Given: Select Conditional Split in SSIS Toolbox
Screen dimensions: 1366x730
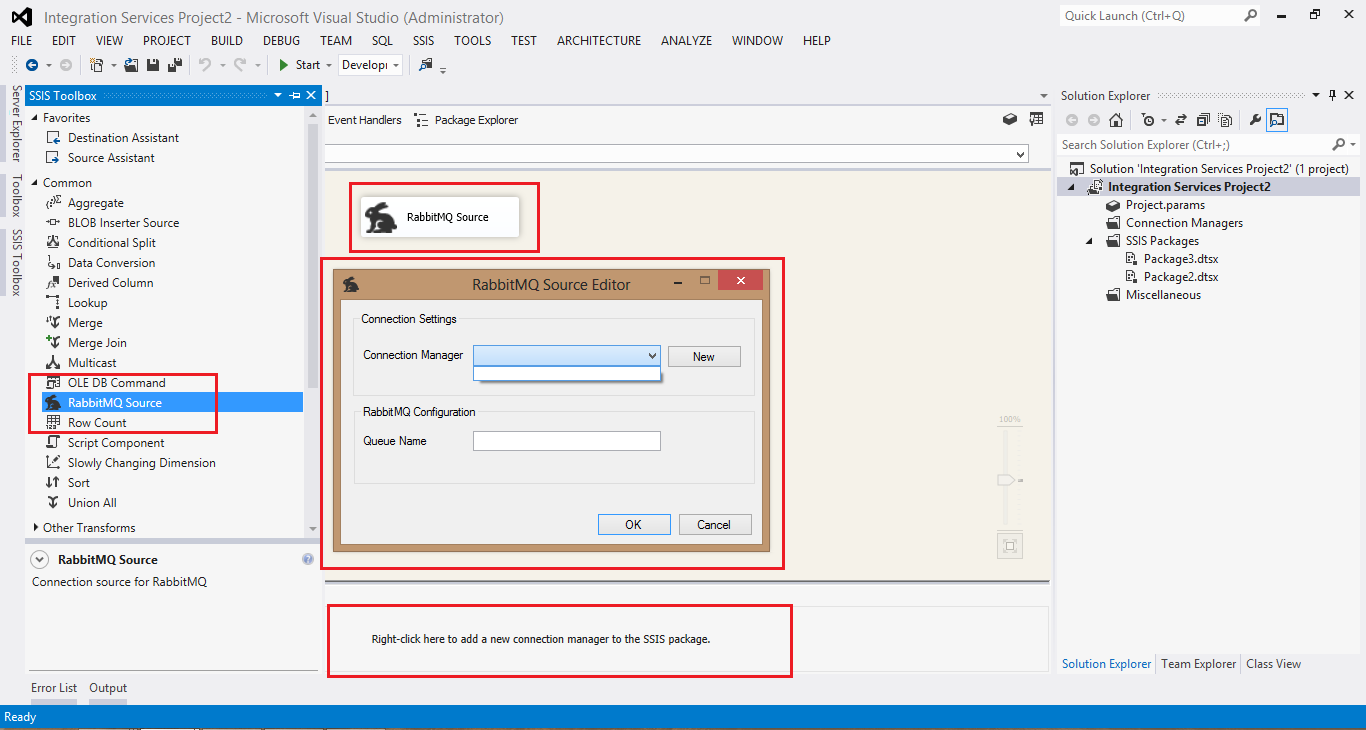Looking at the screenshot, I should (x=112, y=243).
